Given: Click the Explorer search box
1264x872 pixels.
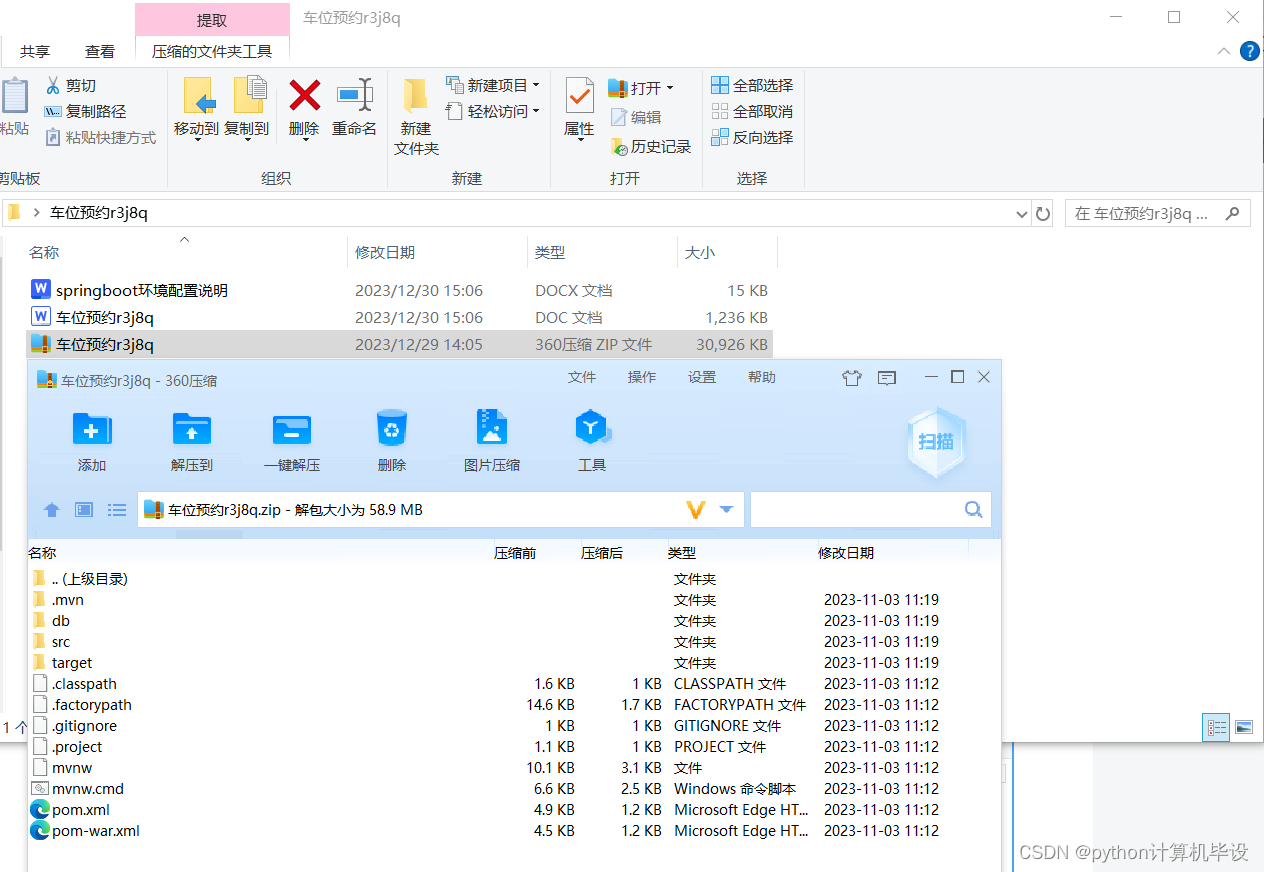Looking at the screenshot, I should click(x=1157, y=213).
